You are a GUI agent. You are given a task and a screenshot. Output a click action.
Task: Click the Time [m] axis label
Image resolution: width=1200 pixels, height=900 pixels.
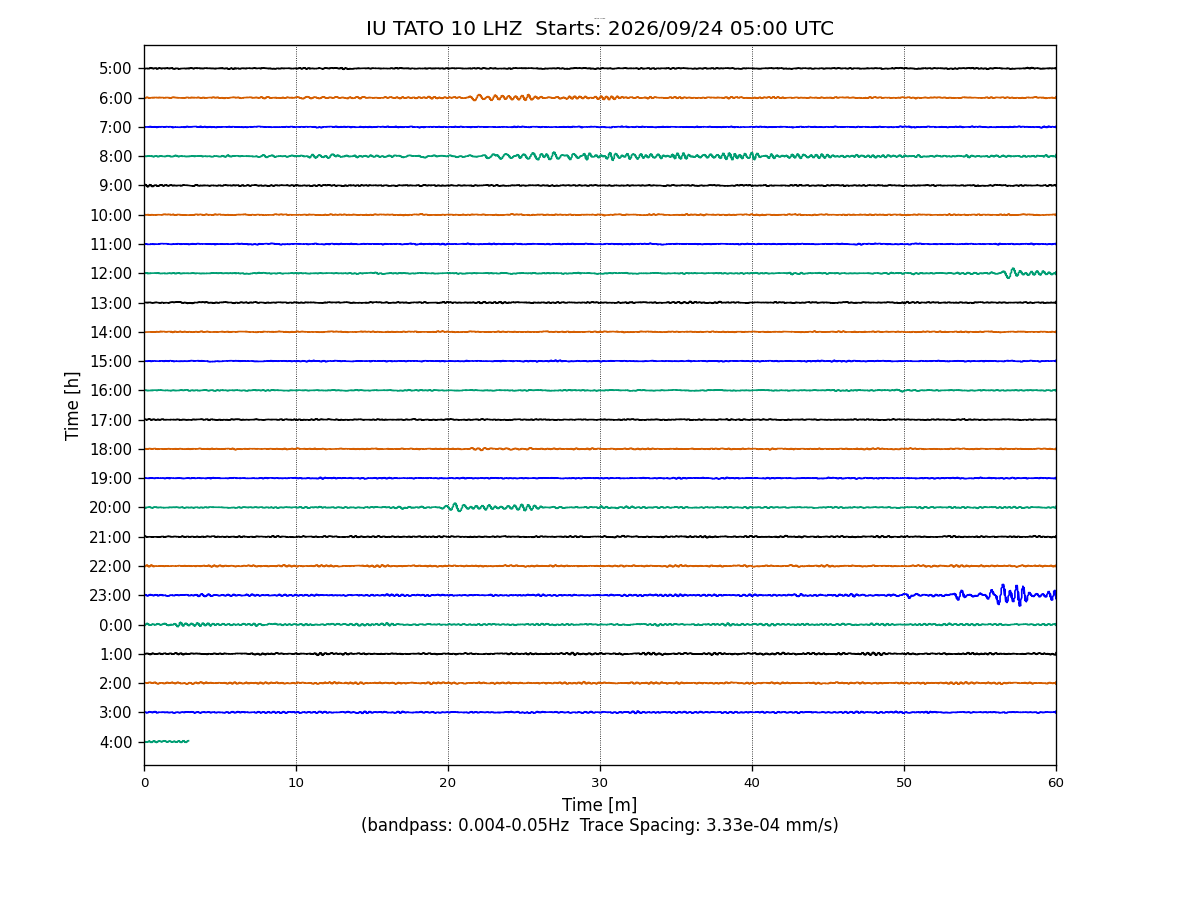[599, 805]
